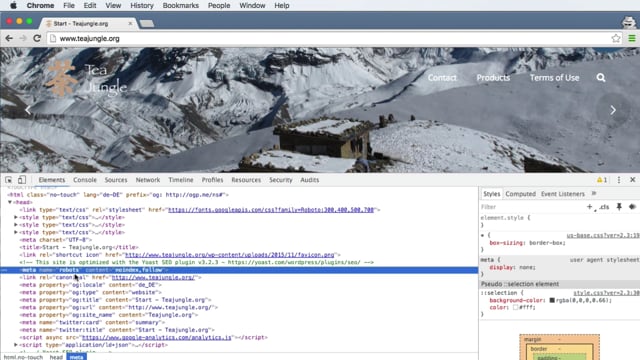
Task: Select the meta twitter:card row
Action: click(x=239, y=322)
